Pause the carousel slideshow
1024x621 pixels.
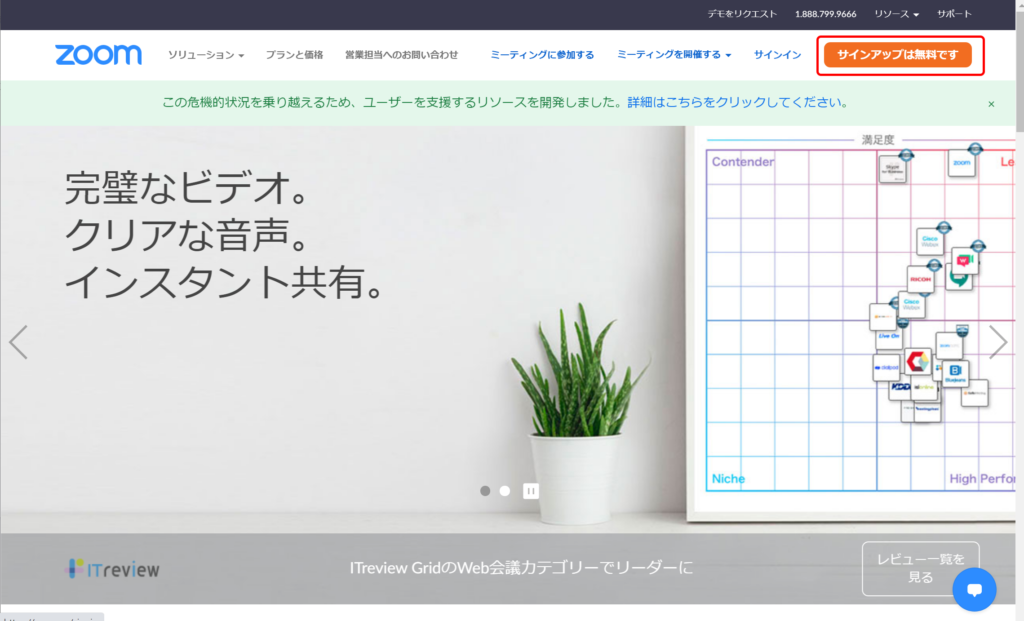pos(530,491)
